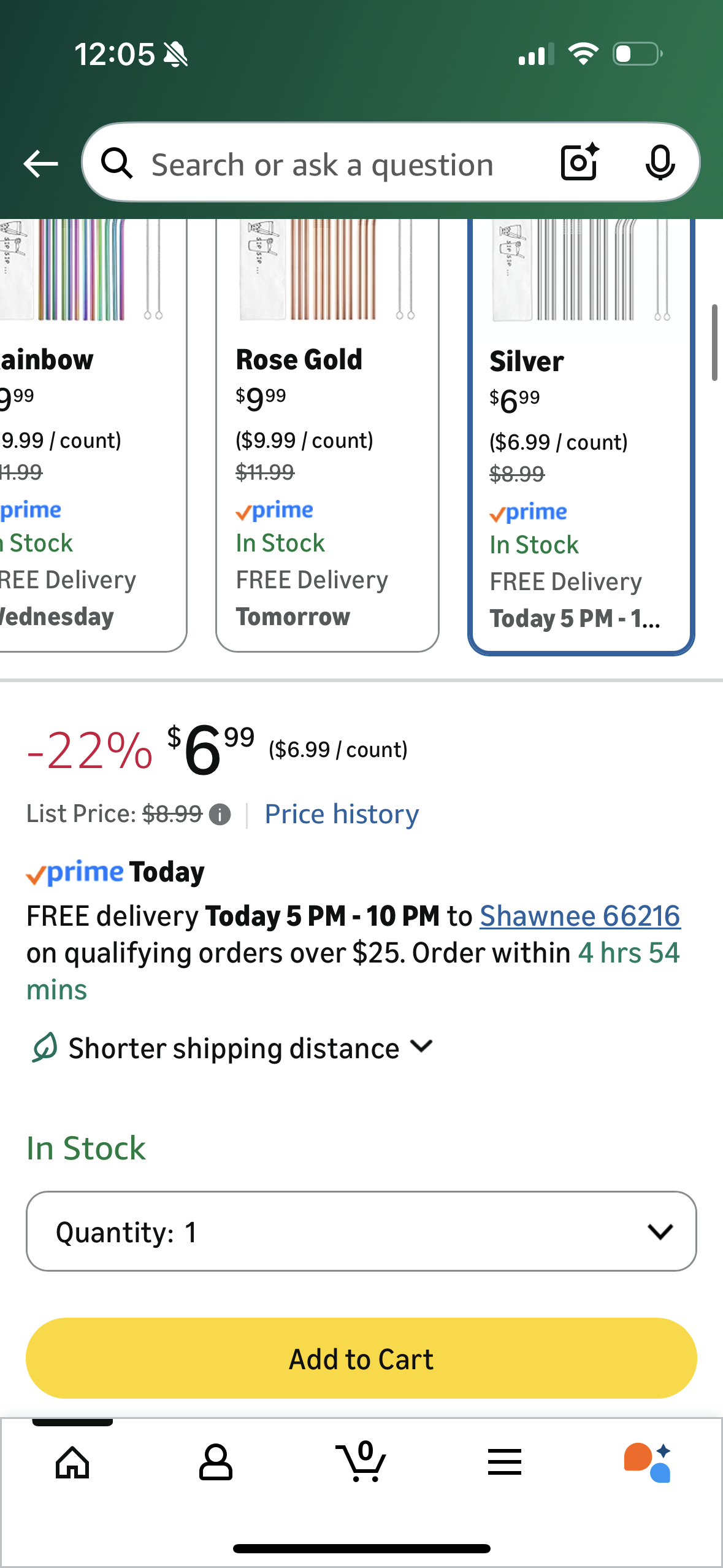This screenshot has width=723, height=1568.
Task: Open Amazon Lens camera search
Action: (x=577, y=163)
